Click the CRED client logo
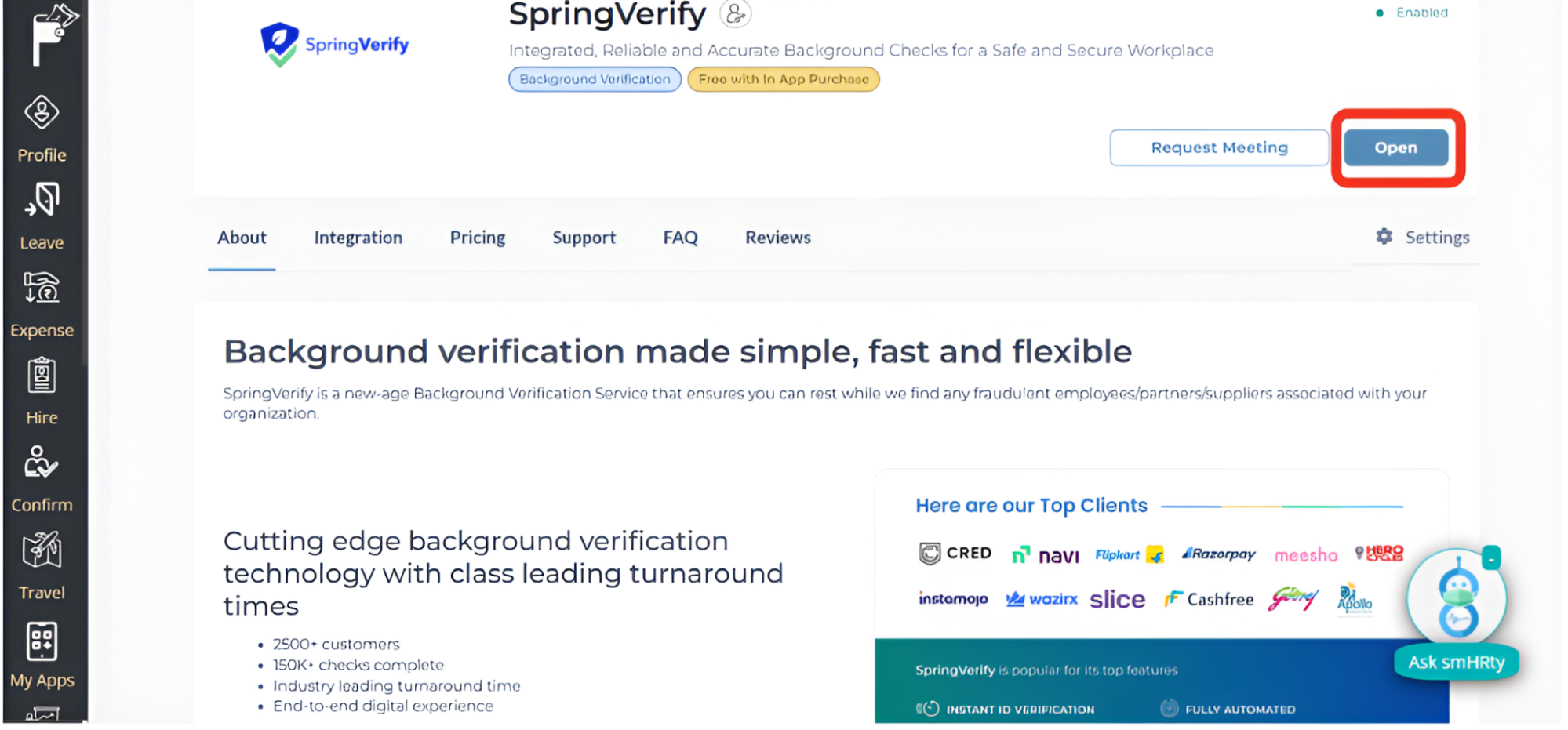Viewport: 1568px width, 730px height. click(x=955, y=554)
